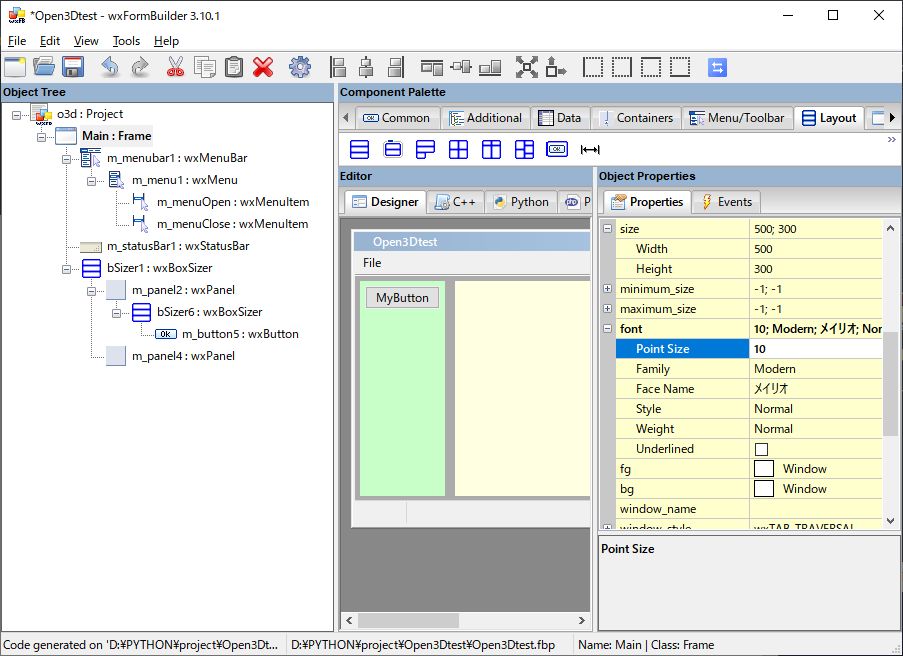Add wxStdDialogButtonSizer OK icon from palette
The height and width of the screenshot is (656, 903).
click(557, 149)
